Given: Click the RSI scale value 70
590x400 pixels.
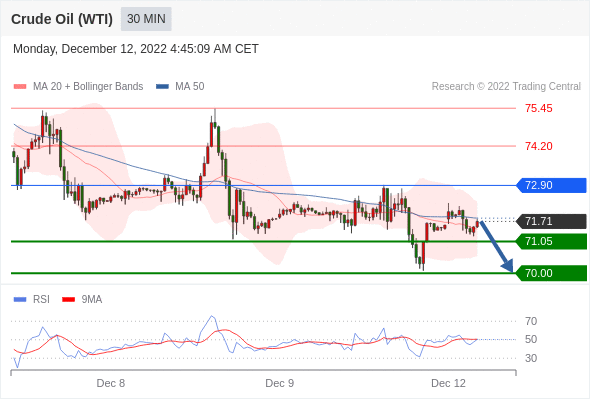Looking at the screenshot, I should [531, 321].
